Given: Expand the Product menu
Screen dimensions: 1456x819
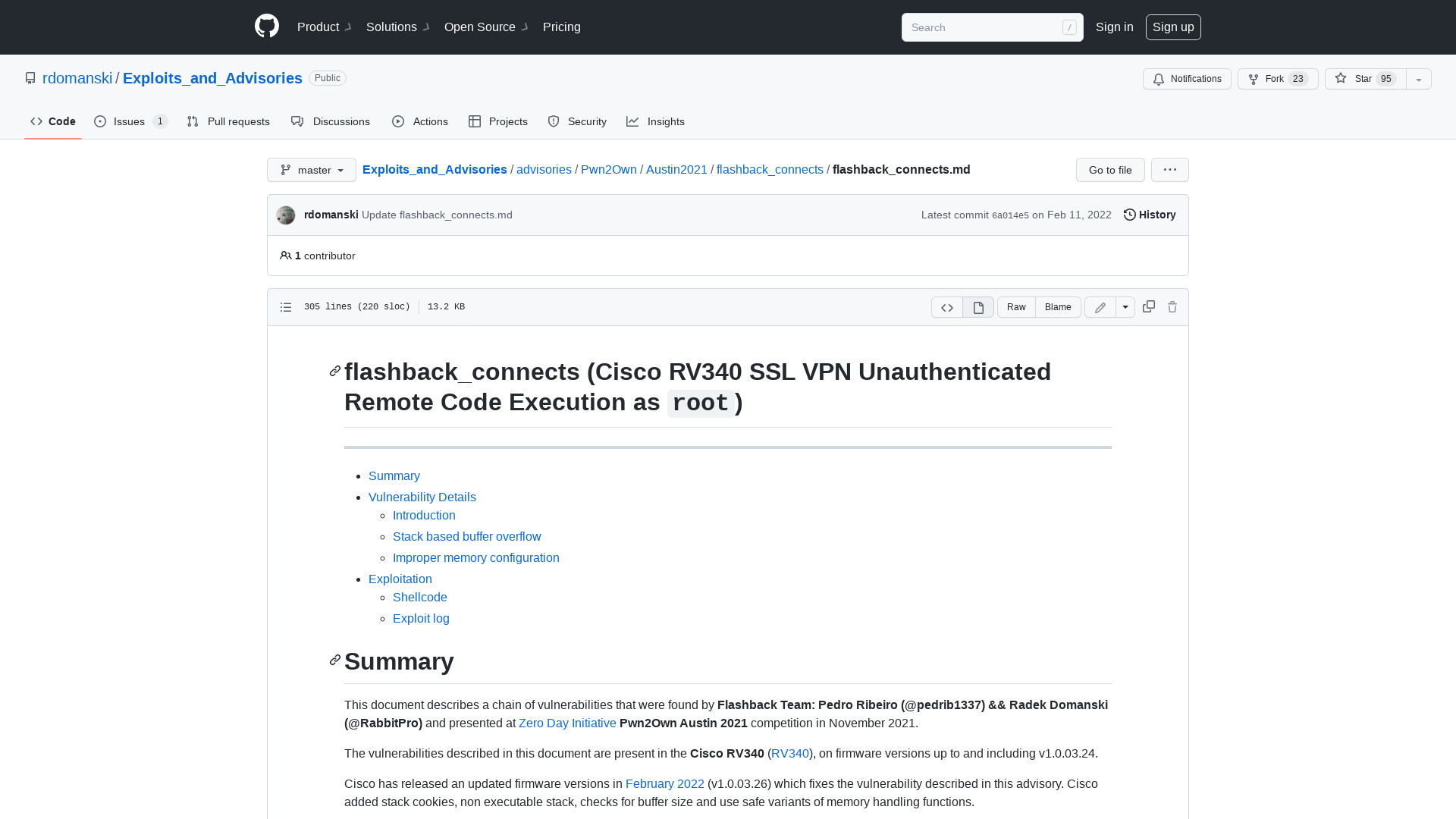Looking at the screenshot, I should tap(324, 27).
